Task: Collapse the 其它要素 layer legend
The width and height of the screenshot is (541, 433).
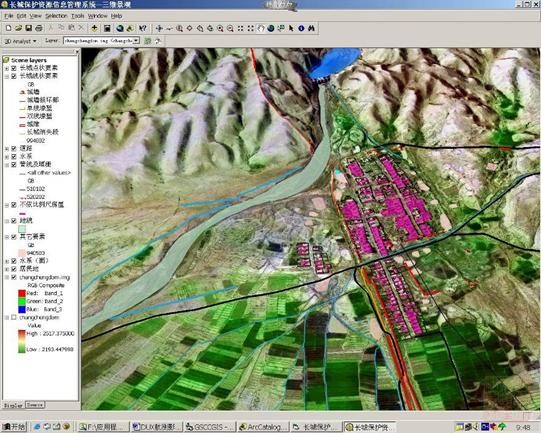Action: click(x=7, y=237)
